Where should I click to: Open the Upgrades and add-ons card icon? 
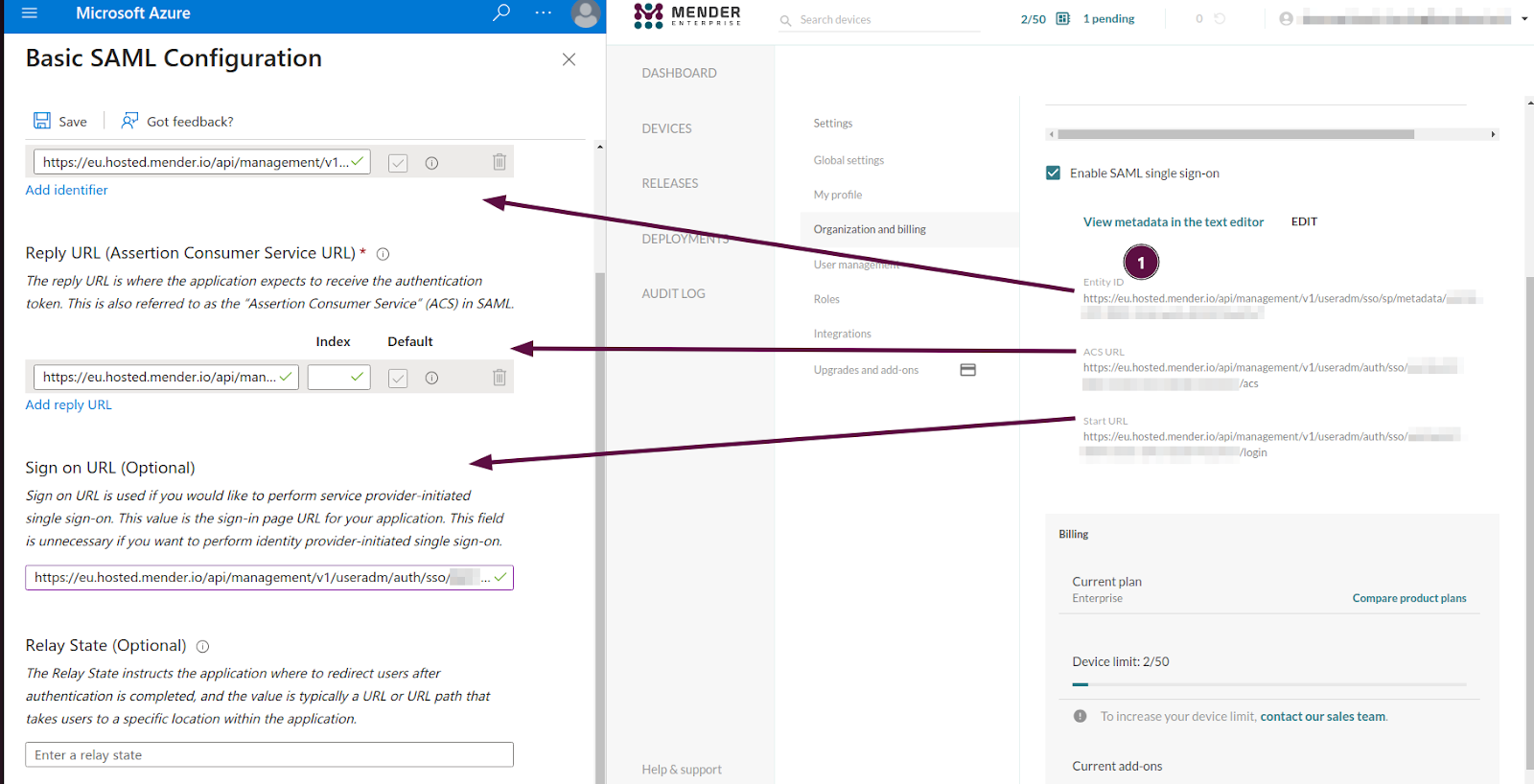[967, 370]
